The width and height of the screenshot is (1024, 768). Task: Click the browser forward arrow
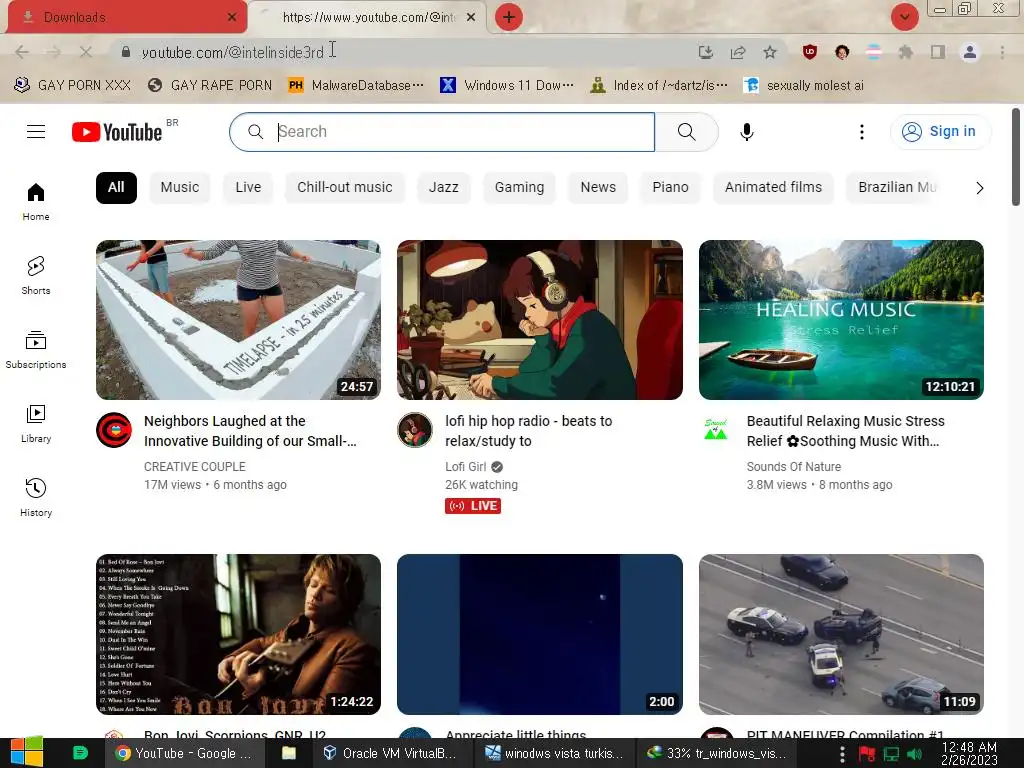pos(54,52)
